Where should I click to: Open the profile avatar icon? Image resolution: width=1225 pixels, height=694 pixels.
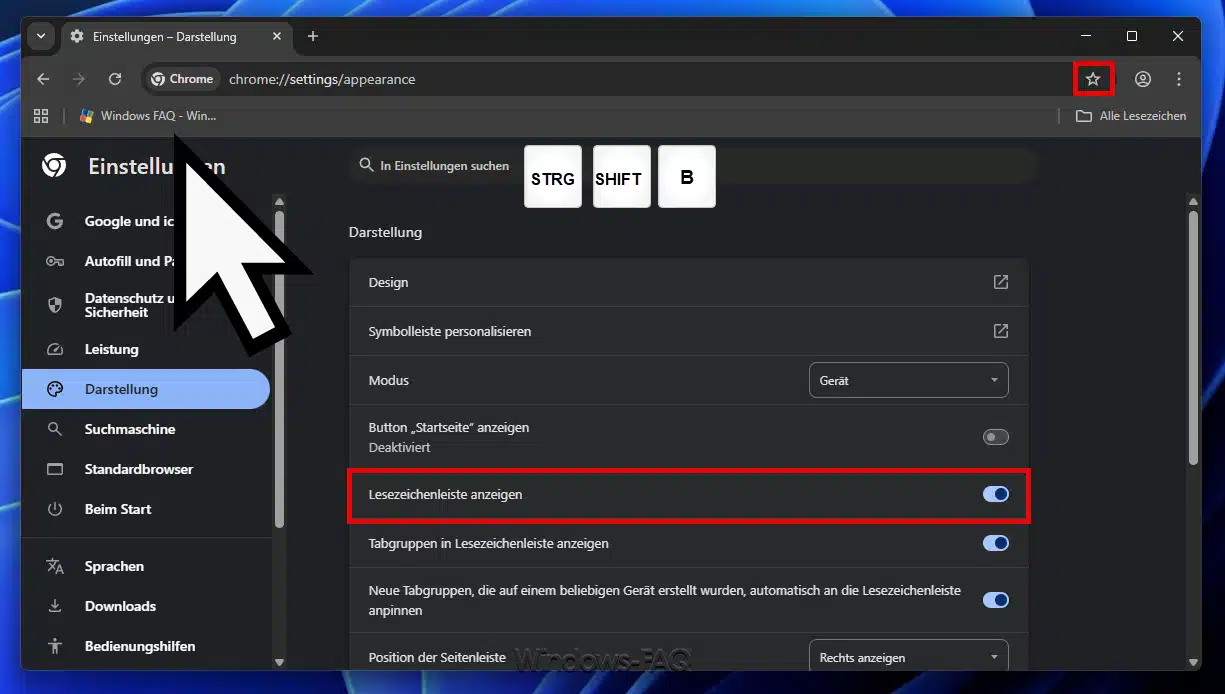pyautogui.click(x=1143, y=79)
